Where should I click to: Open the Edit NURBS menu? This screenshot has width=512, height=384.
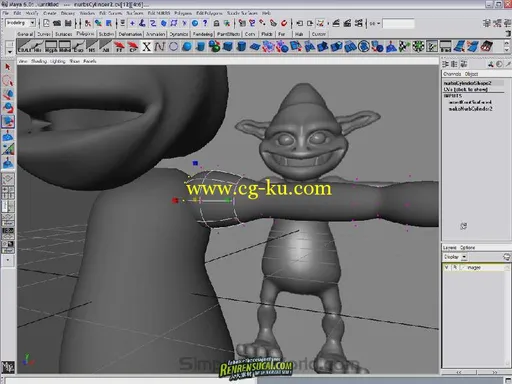pyautogui.click(x=159, y=13)
